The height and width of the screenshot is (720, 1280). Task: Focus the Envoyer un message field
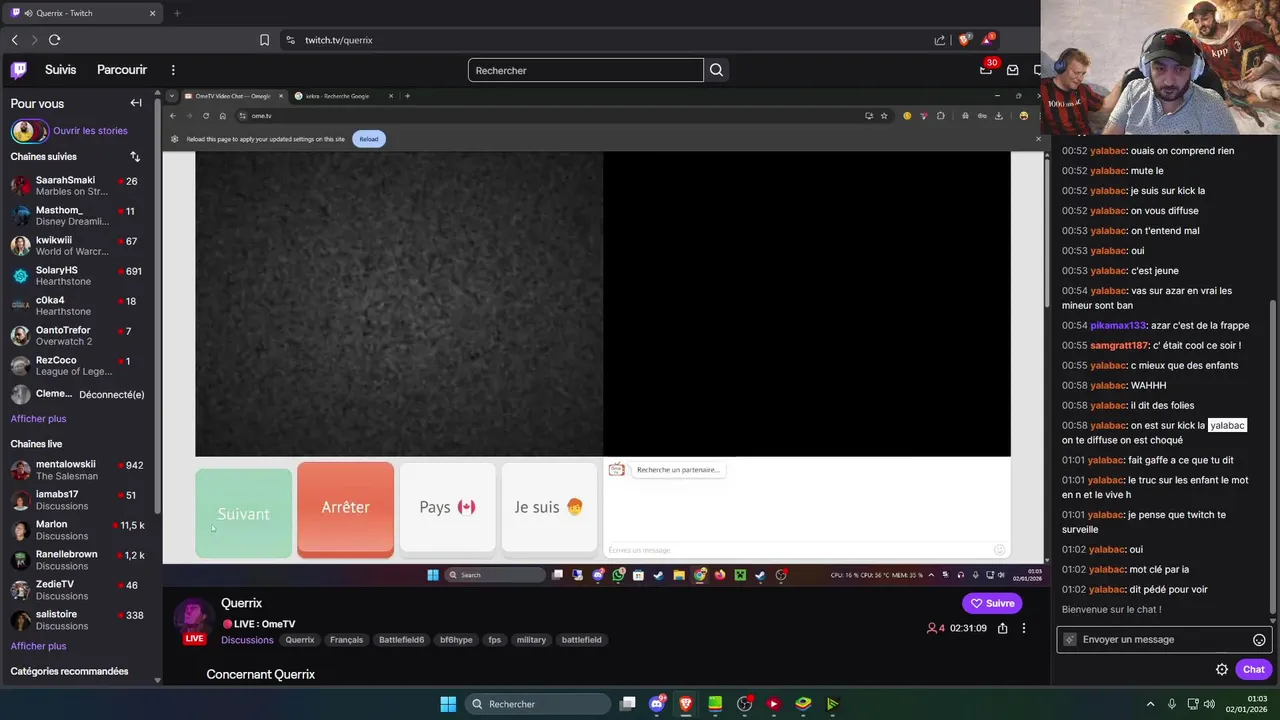[1164, 640]
